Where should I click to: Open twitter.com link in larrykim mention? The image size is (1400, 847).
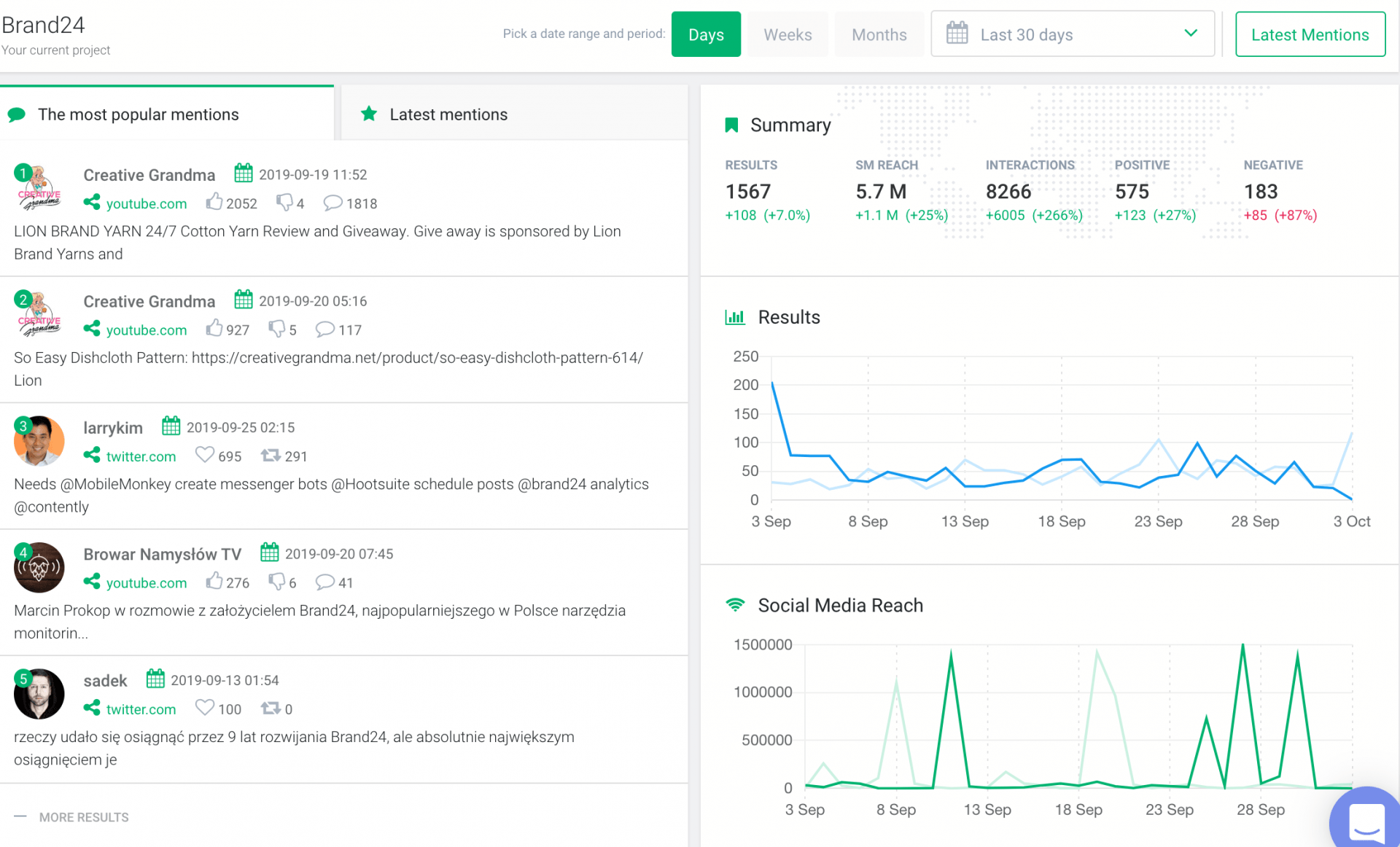[141, 456]
